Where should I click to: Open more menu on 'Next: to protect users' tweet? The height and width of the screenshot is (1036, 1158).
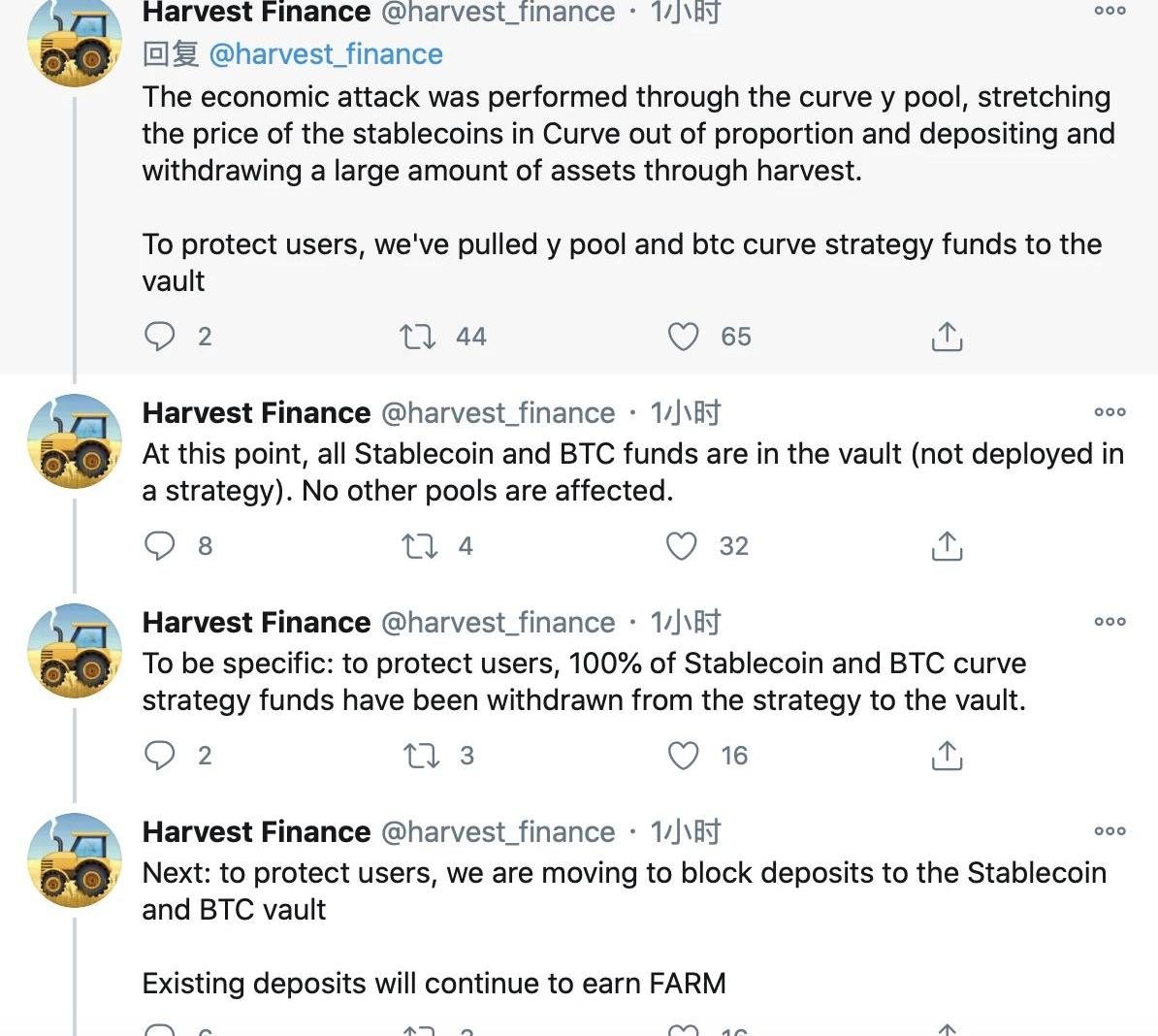pos(1110,831)
